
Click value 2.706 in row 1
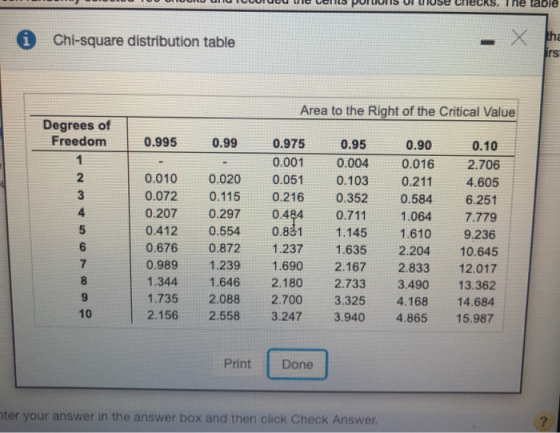484,165
